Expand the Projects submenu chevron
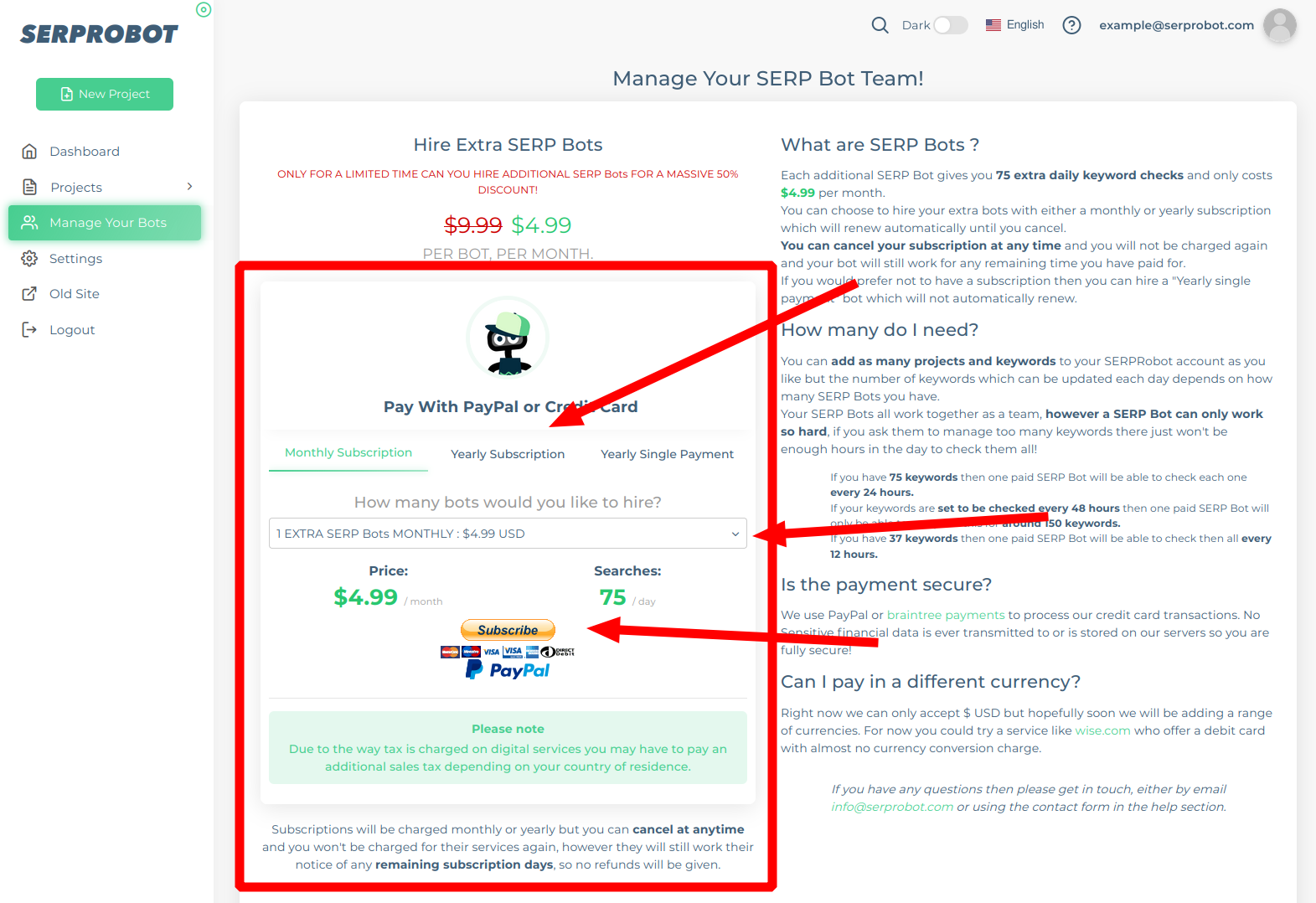Image resolution: width=1316 pixels, height=903 pixels. point(190,187)
